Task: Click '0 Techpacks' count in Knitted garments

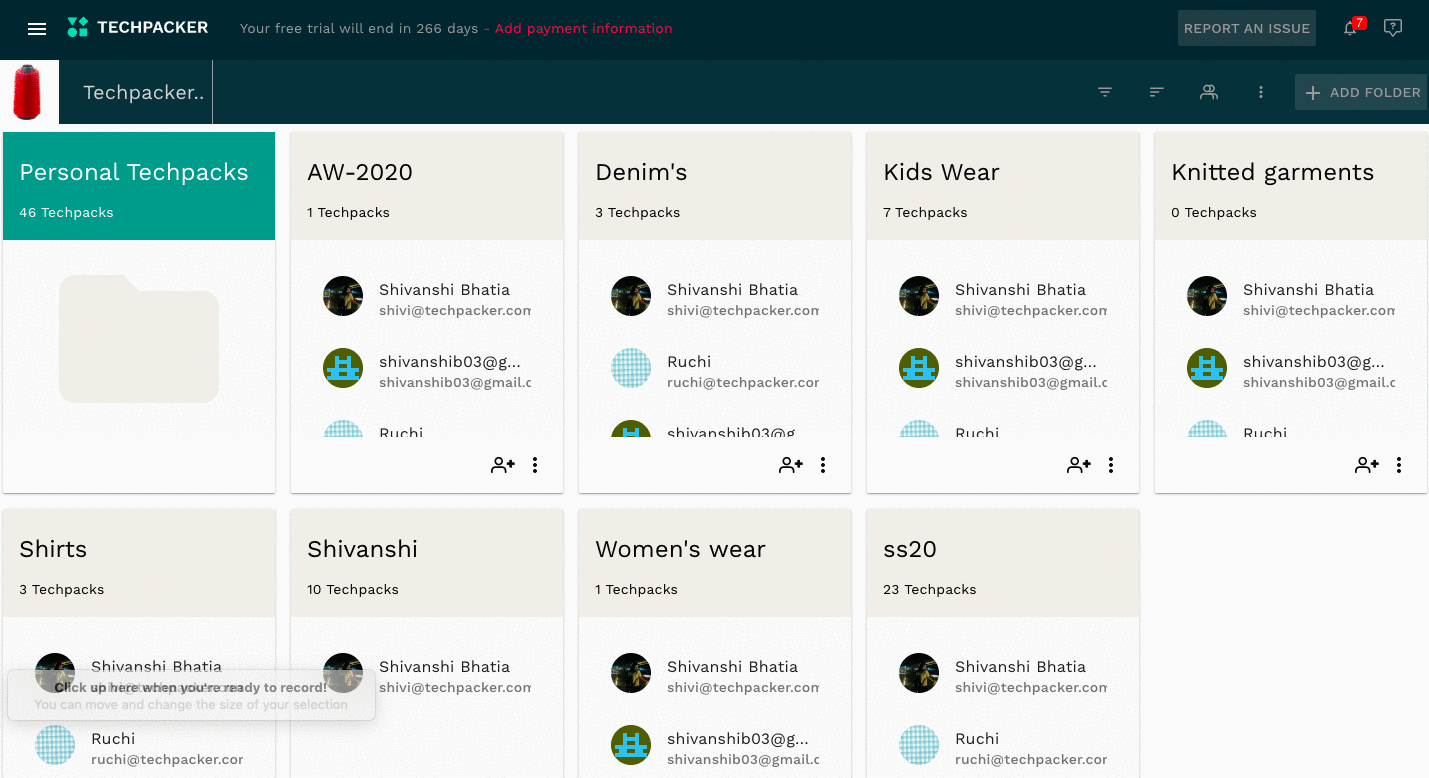Action: click(x=1214, y=212)
